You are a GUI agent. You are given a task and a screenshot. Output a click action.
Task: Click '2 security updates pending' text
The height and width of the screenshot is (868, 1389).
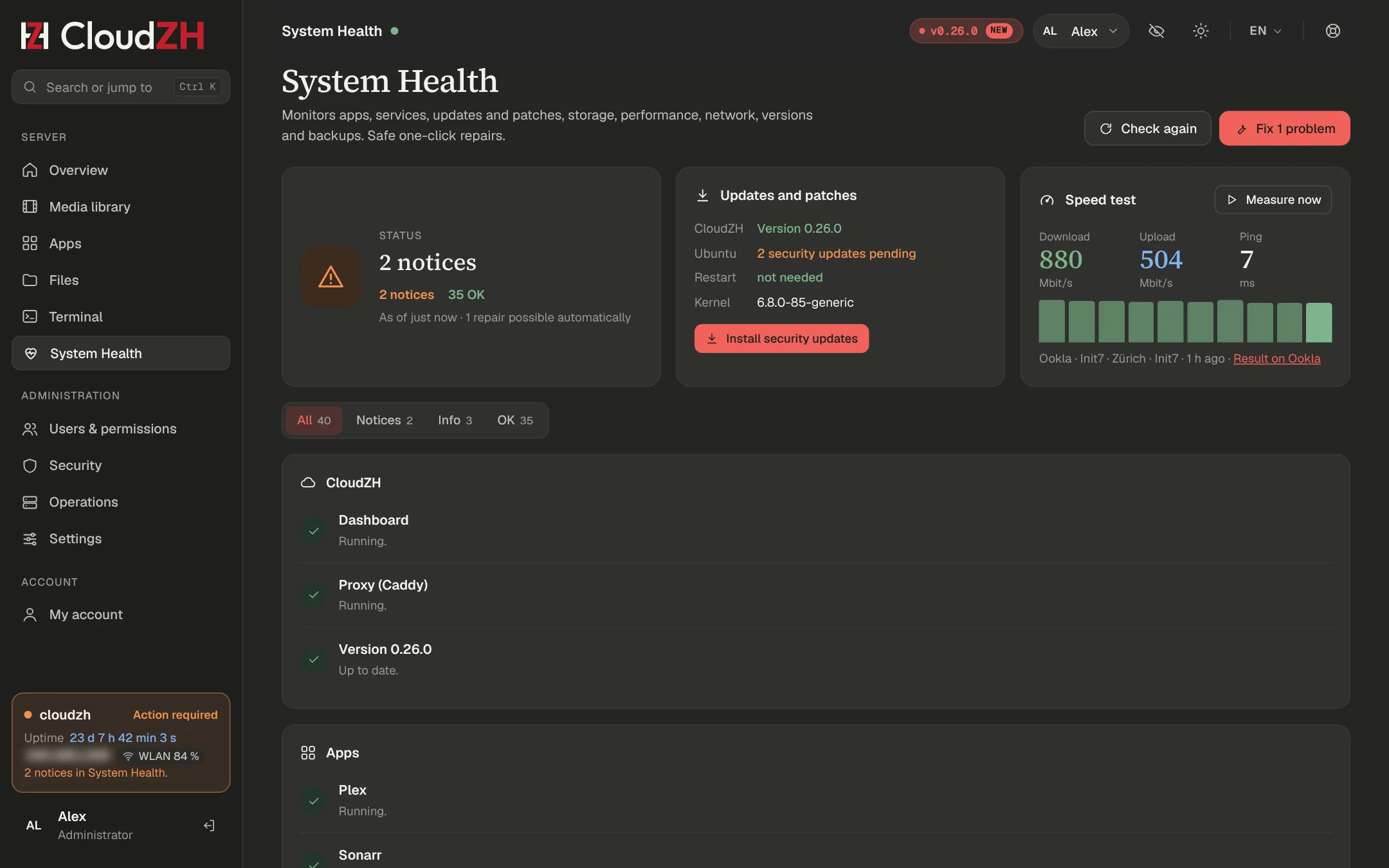click(x=836, y=253)
